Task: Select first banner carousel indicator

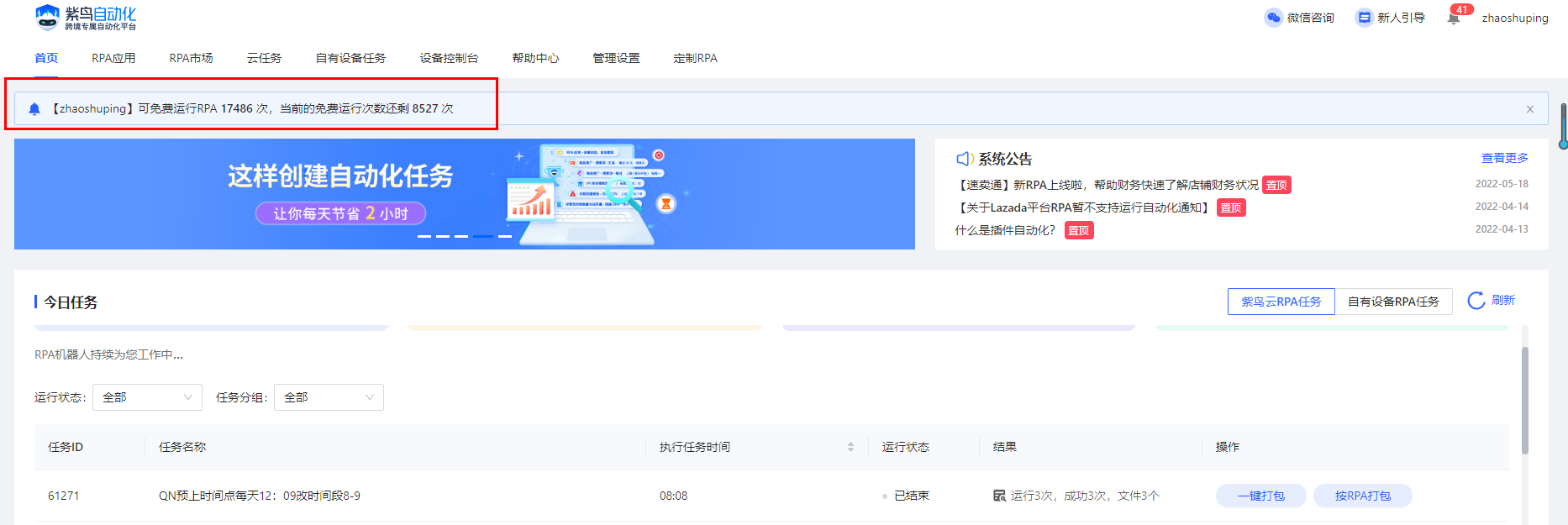Action: tap(424, 236)
